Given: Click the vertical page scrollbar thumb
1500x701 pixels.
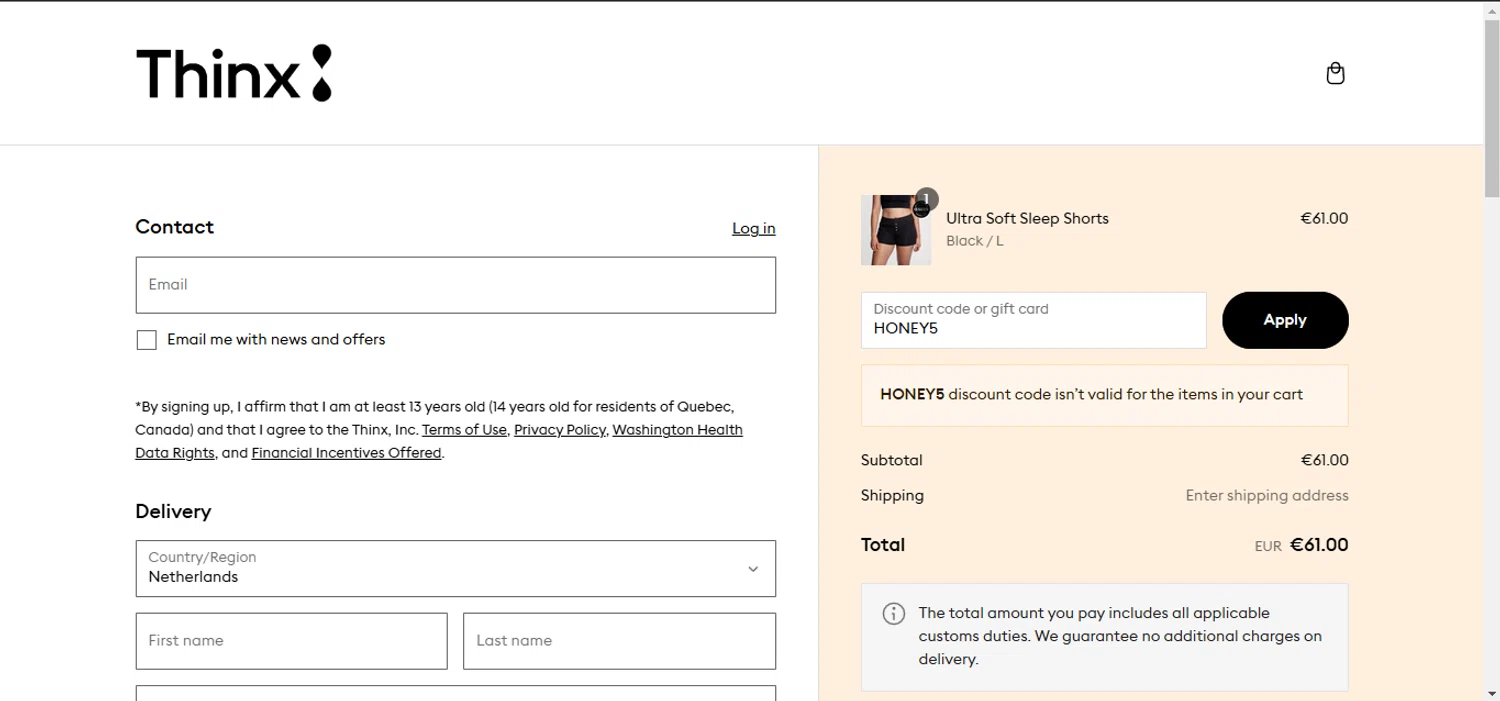Looking at the screenshot, I should click(x=1492, y=110).
